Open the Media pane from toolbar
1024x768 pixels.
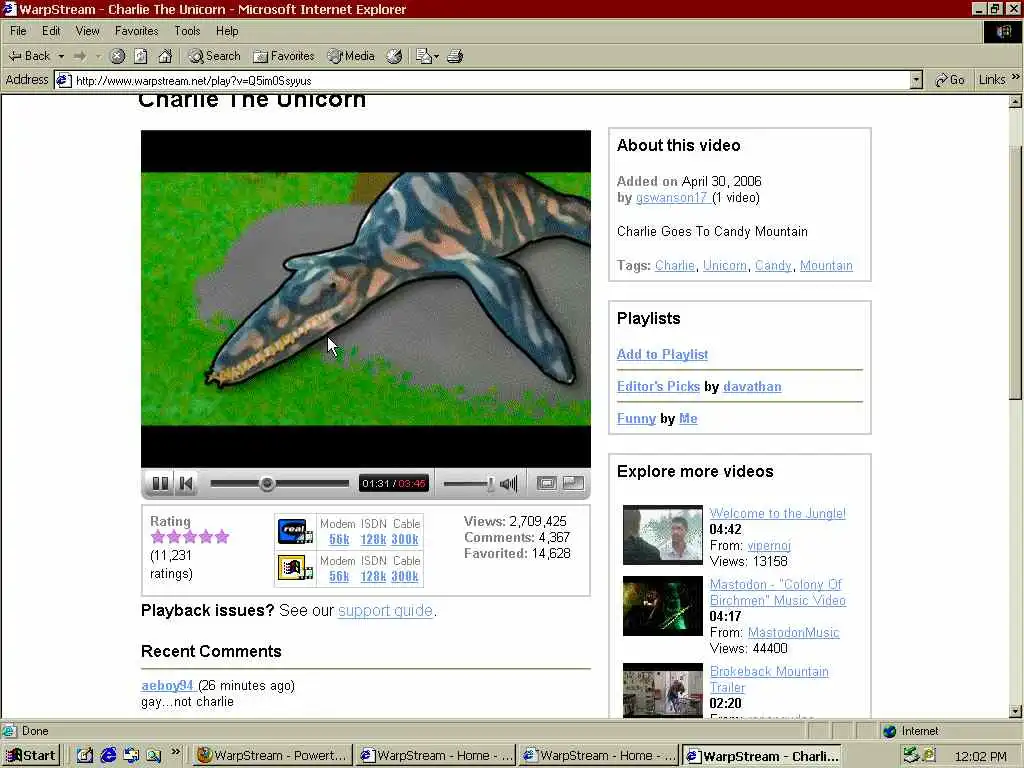[x=351, y=56]
